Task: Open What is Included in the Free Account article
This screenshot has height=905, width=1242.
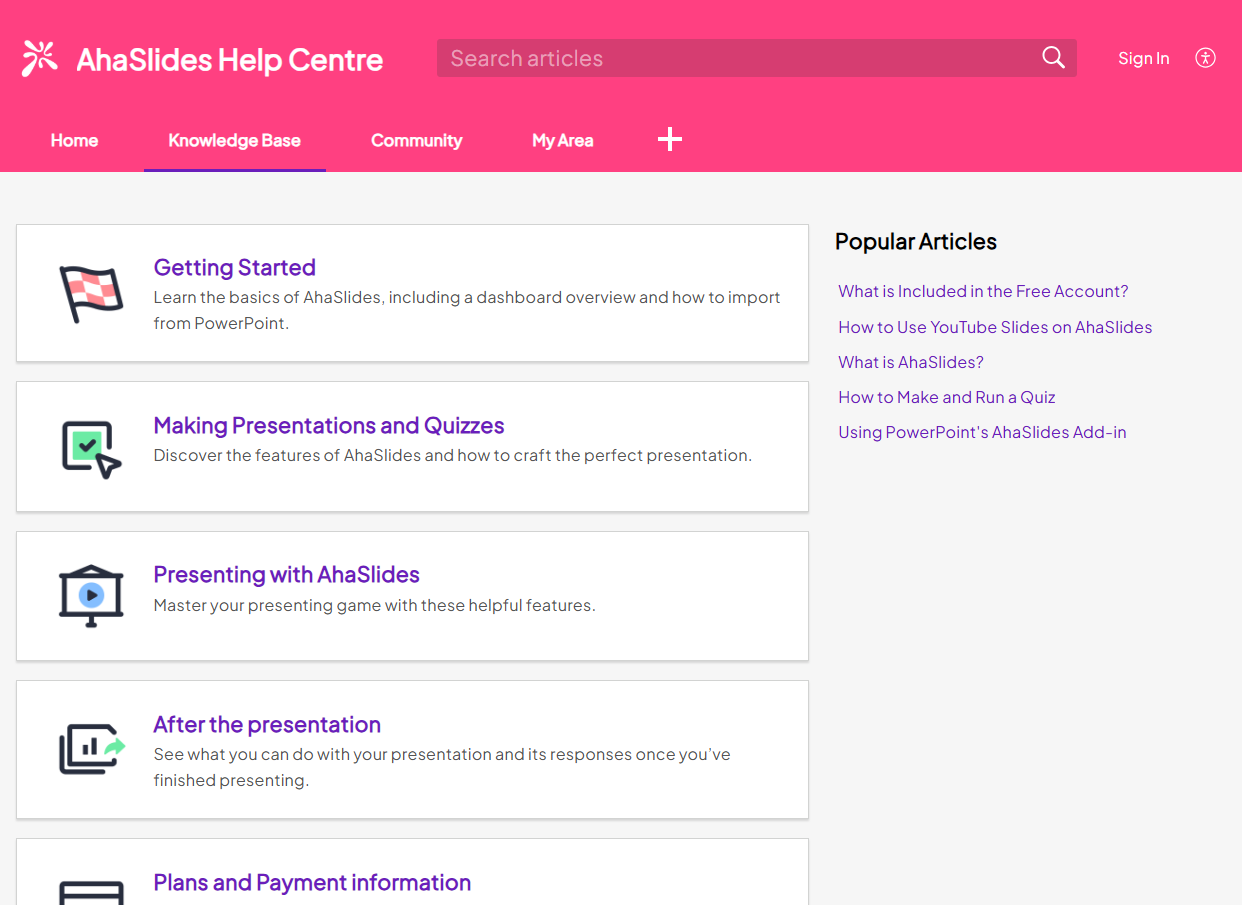Action: click(x=983, y=292)
